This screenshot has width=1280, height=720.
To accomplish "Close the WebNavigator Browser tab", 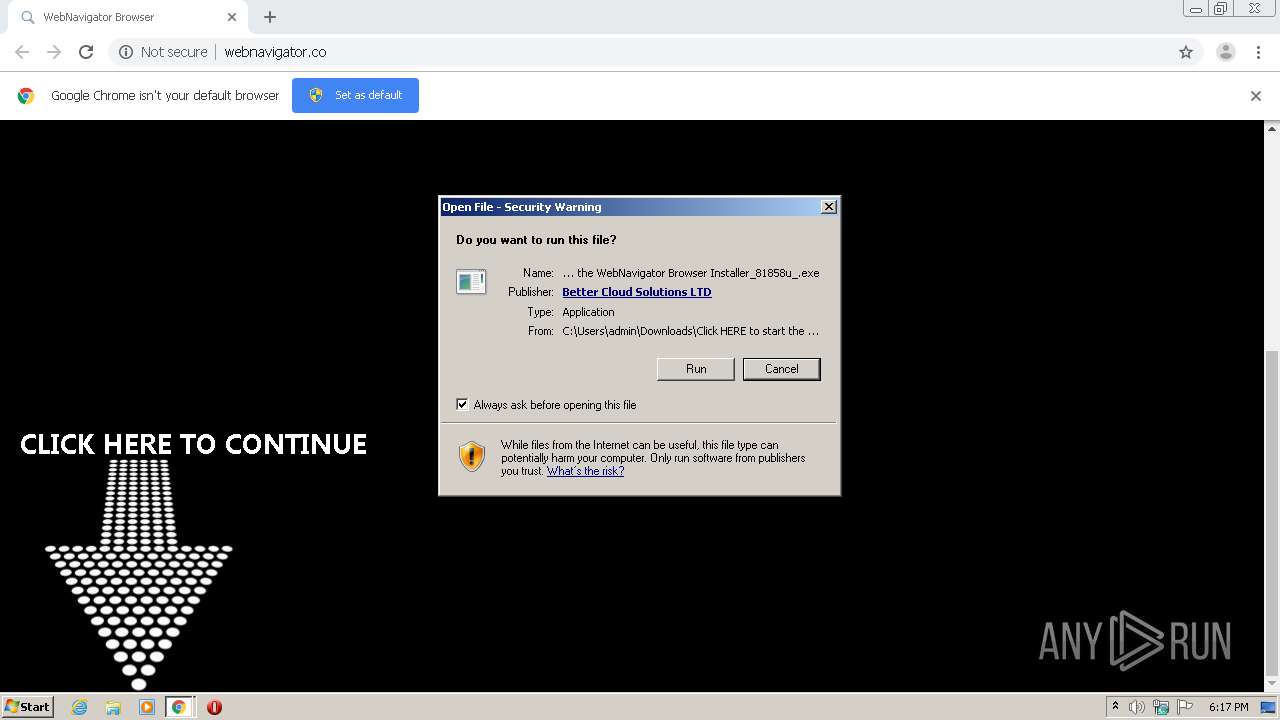I will (232, 17).
